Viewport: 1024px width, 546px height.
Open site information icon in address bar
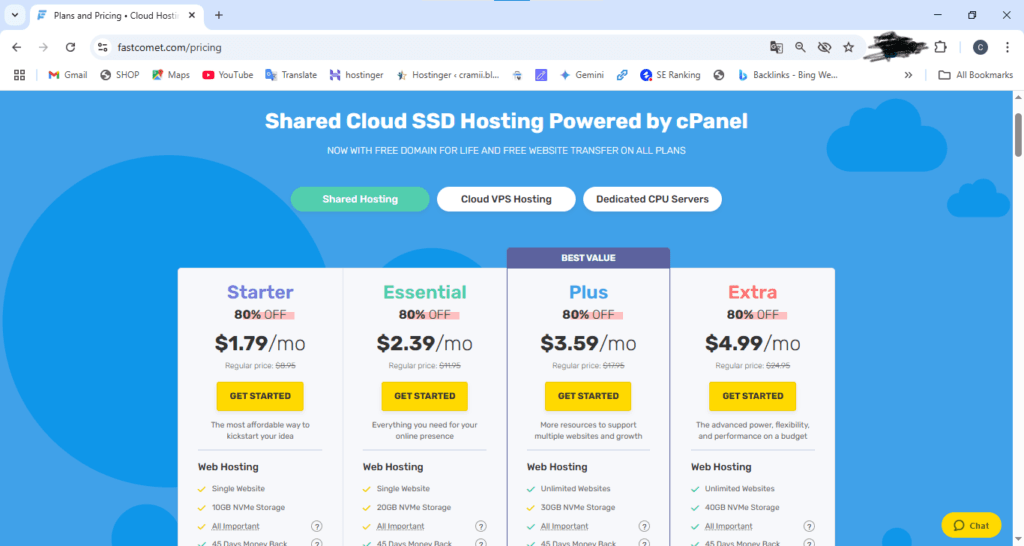[x=103, y=47]
